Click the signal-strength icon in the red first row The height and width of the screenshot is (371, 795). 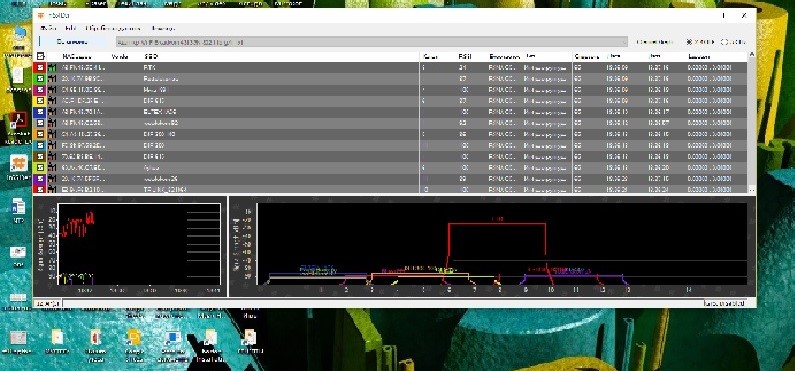[52, 67]
